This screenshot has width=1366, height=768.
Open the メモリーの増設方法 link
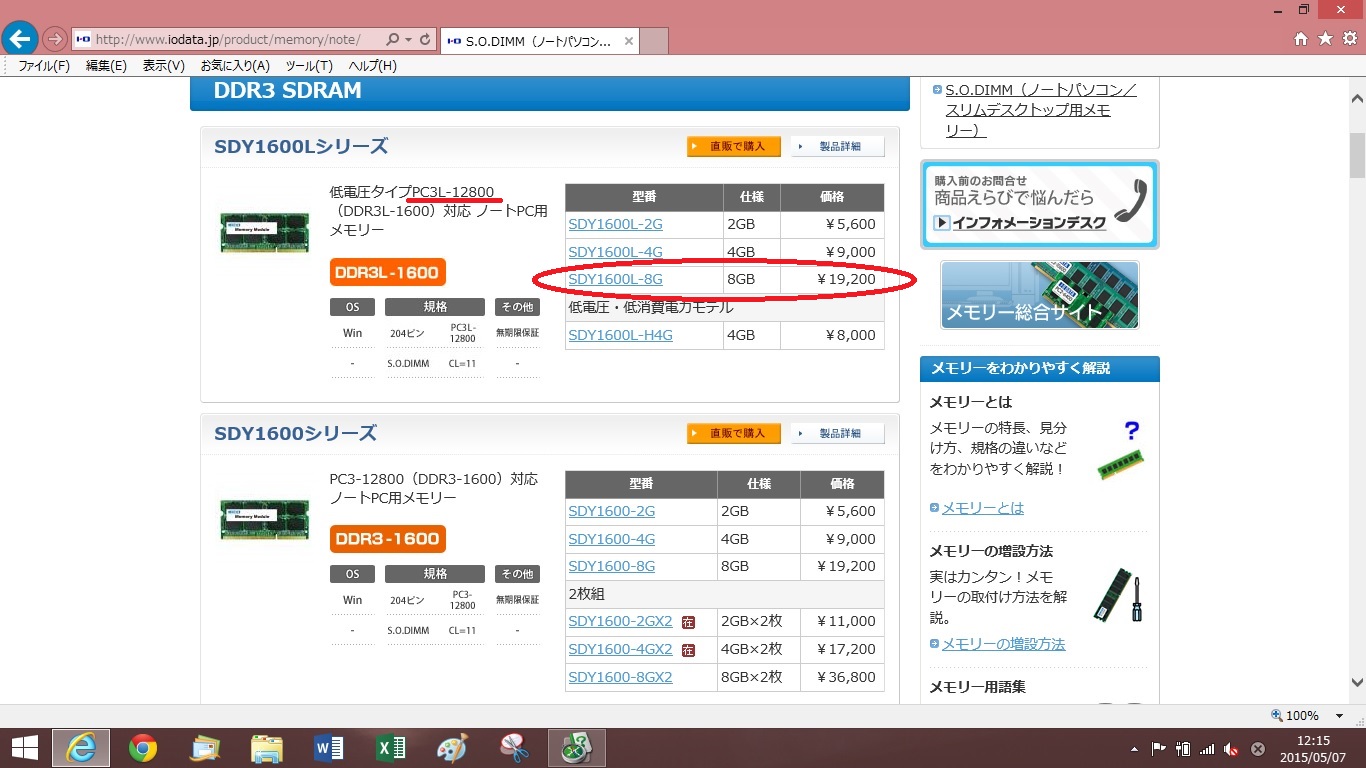pyautogui.click(x=1003, y=644)
